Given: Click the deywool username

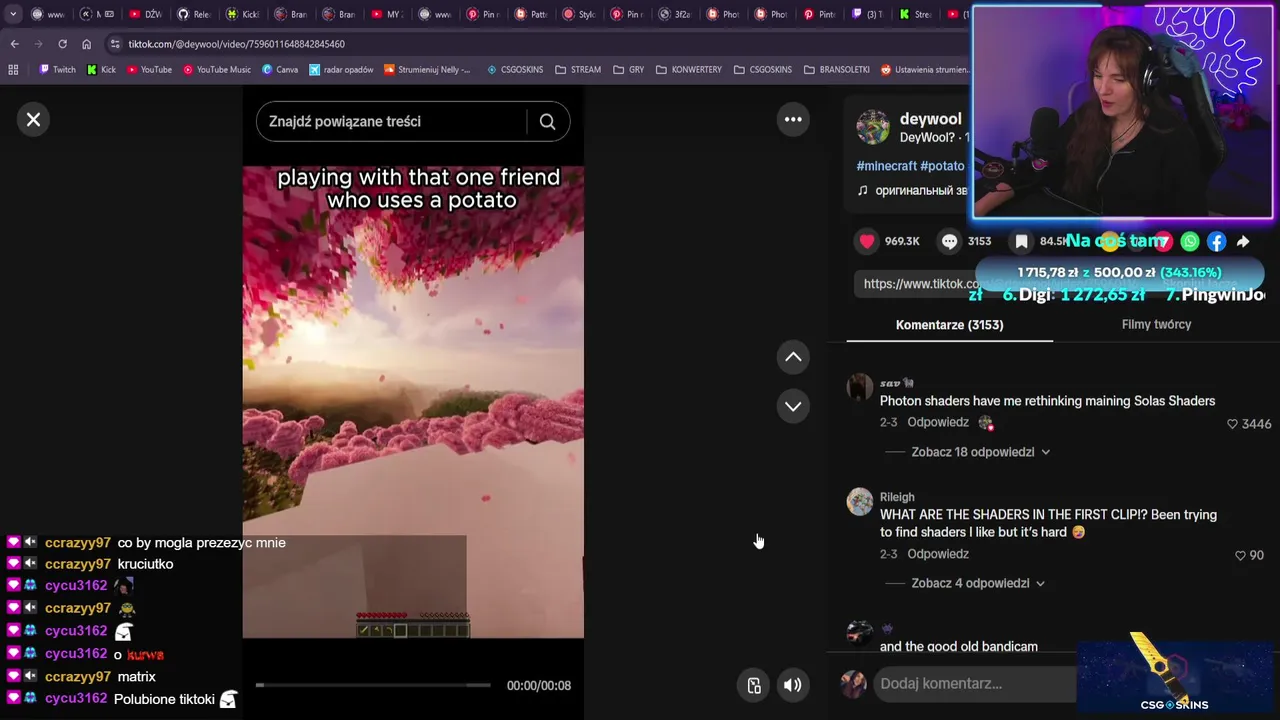Looking at the screenshot, I should (x=930, y=119).
